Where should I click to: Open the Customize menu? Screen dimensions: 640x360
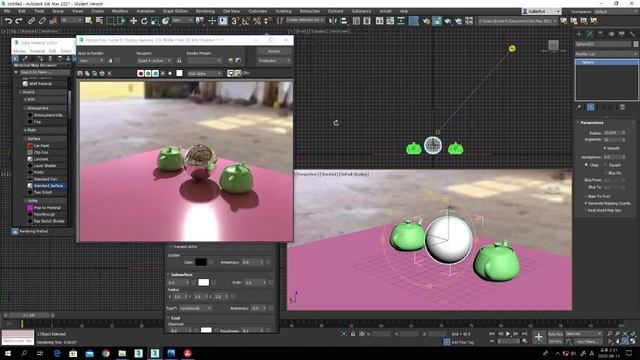[x=258, y=11]
